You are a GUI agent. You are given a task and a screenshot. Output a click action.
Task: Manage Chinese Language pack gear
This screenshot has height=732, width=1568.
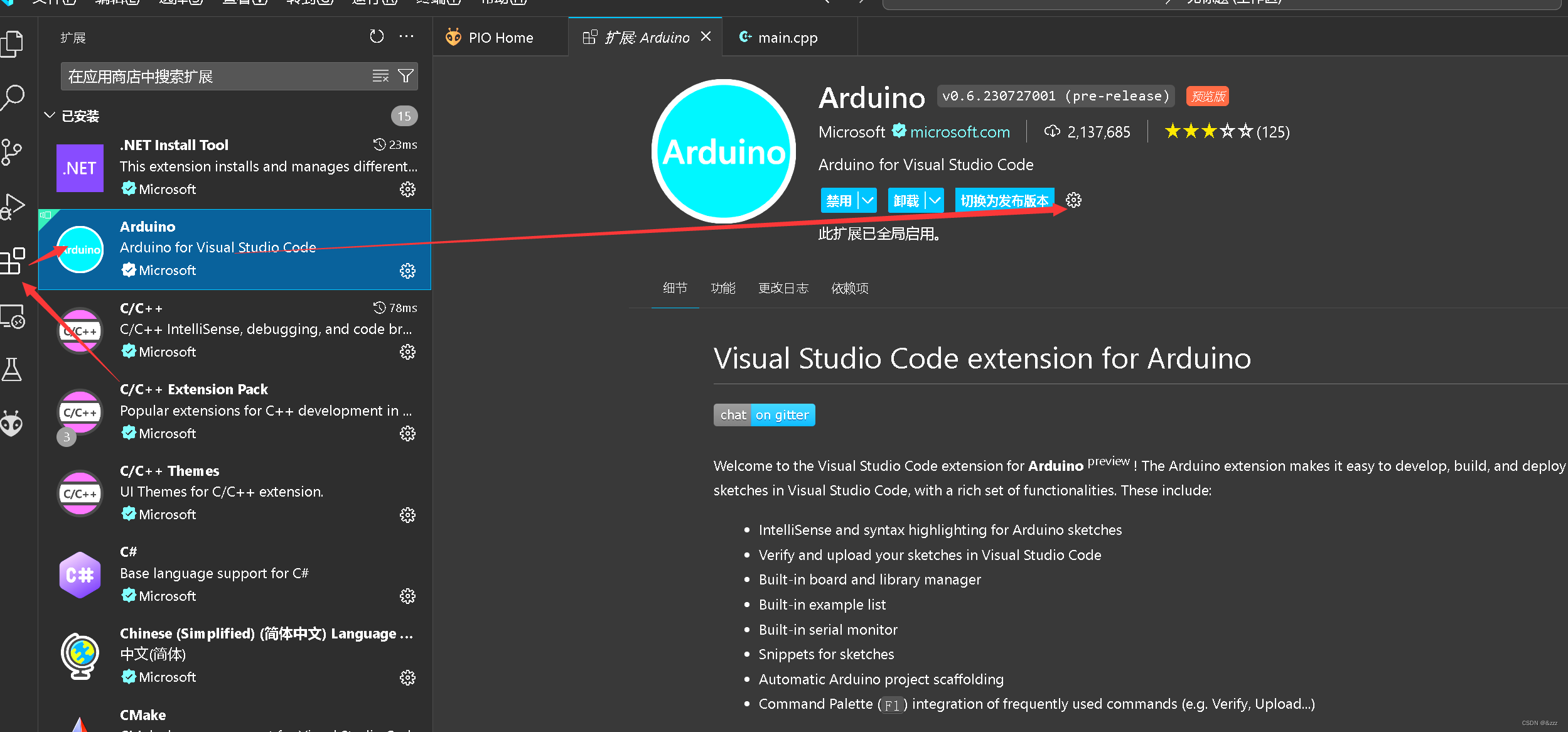[407, 677]
